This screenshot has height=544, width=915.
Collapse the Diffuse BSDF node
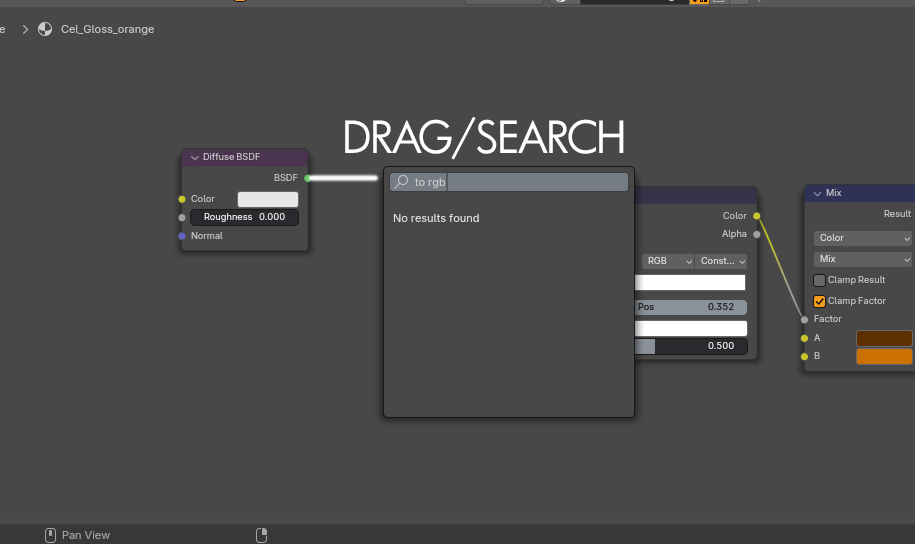[194, 157]
